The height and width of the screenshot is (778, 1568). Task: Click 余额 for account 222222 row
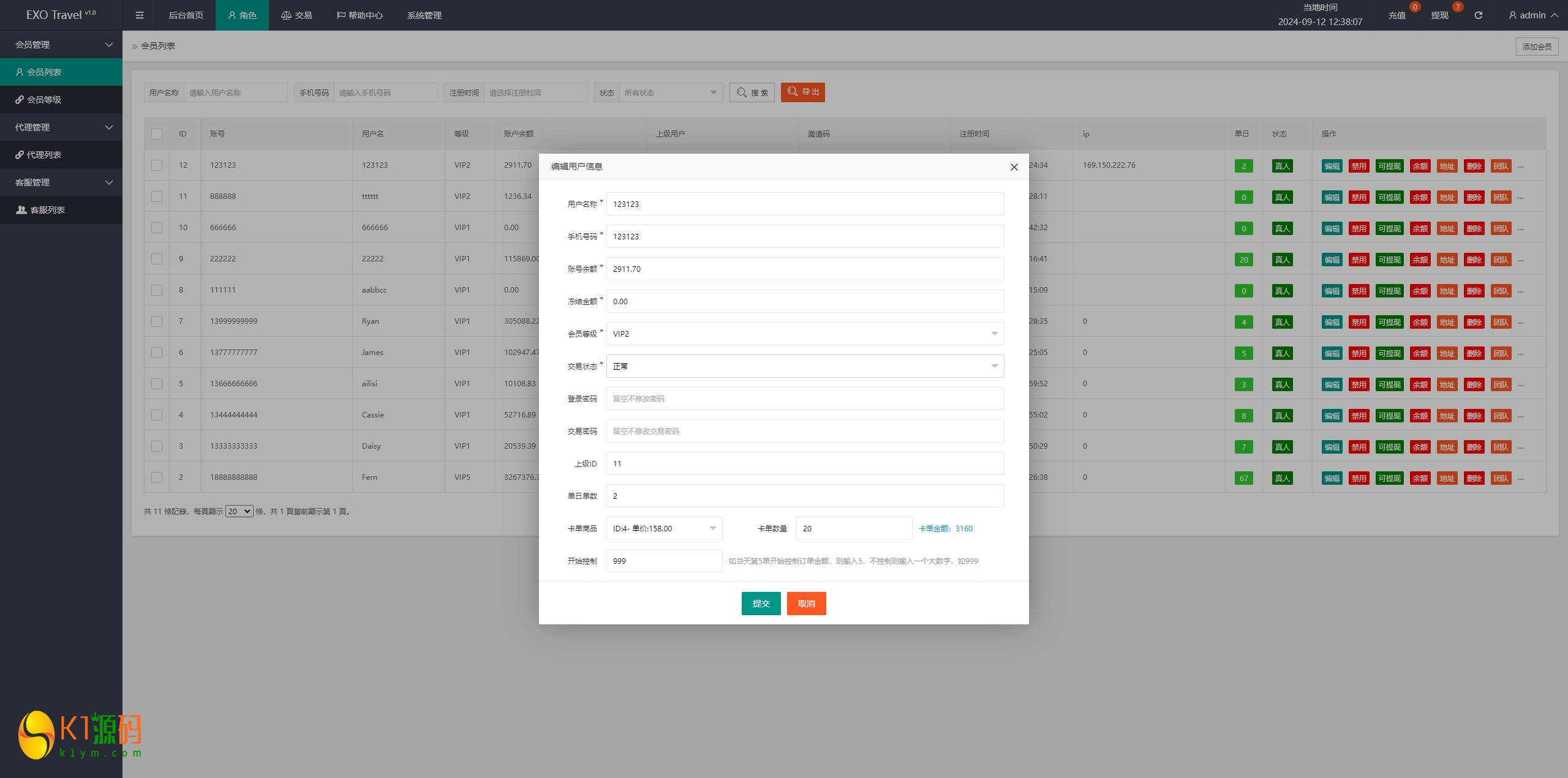(1420, 260)
